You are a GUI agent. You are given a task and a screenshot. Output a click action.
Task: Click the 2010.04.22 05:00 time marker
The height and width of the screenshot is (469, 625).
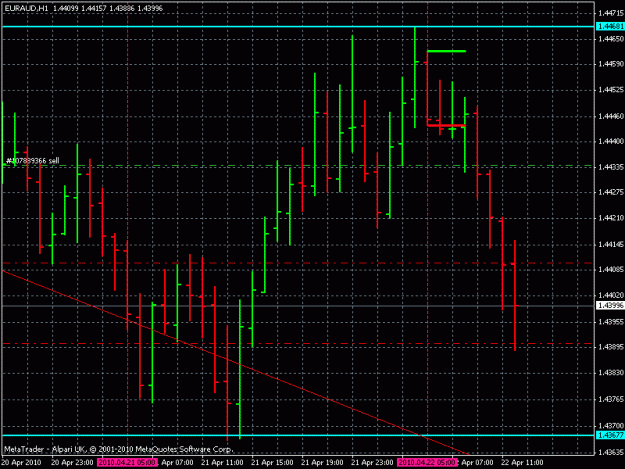click(427, 462)
